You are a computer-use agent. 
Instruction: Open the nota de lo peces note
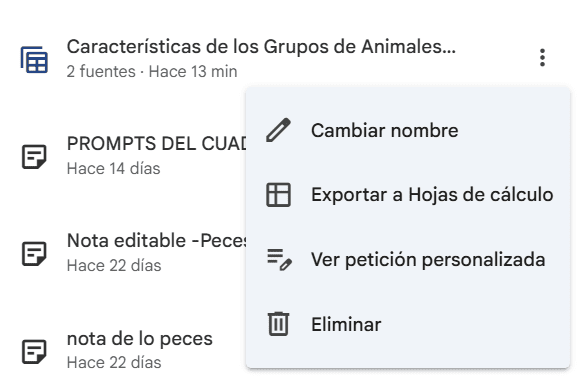pos(140,339)
